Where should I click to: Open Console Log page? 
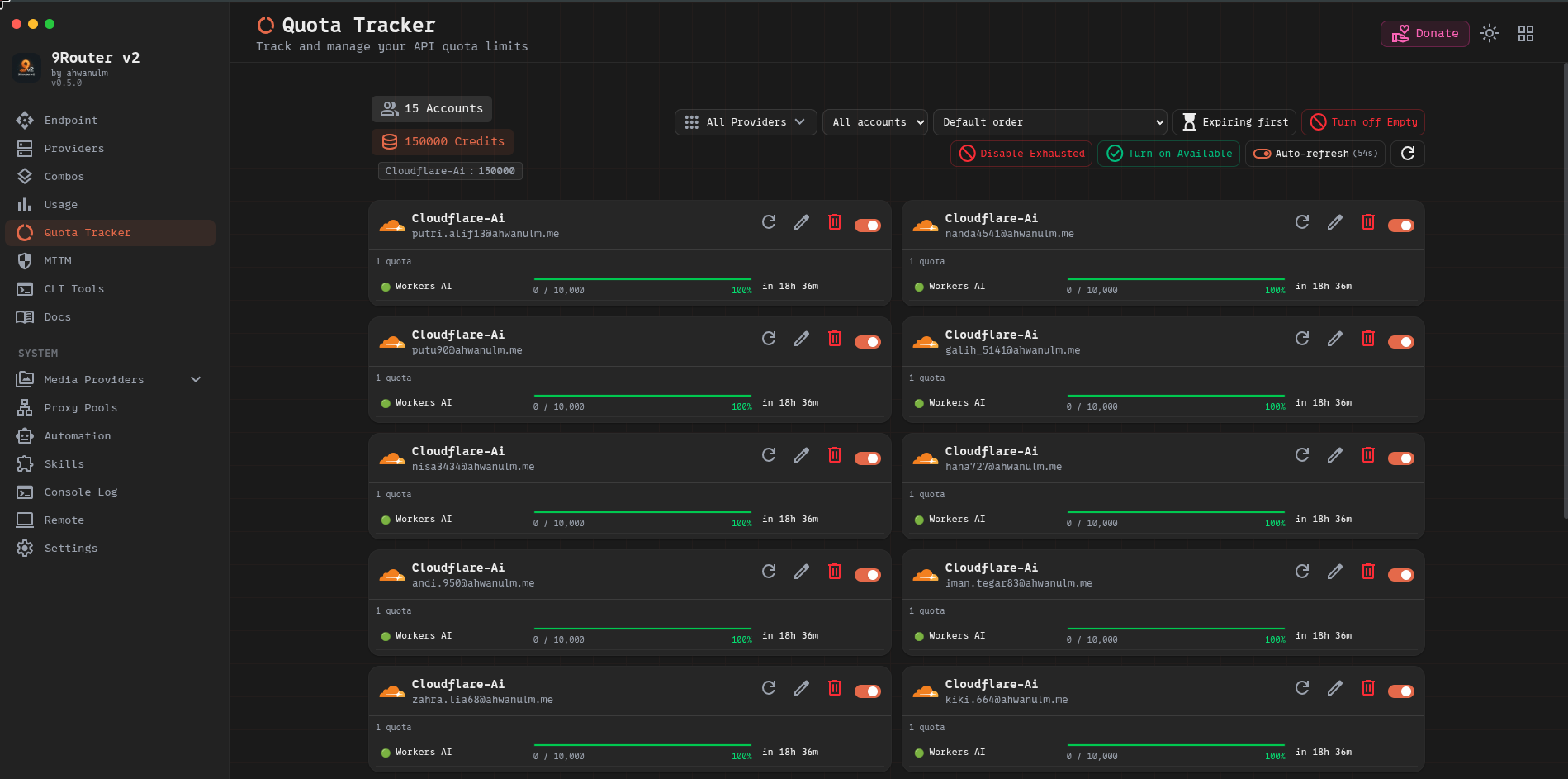coord(110,492)
